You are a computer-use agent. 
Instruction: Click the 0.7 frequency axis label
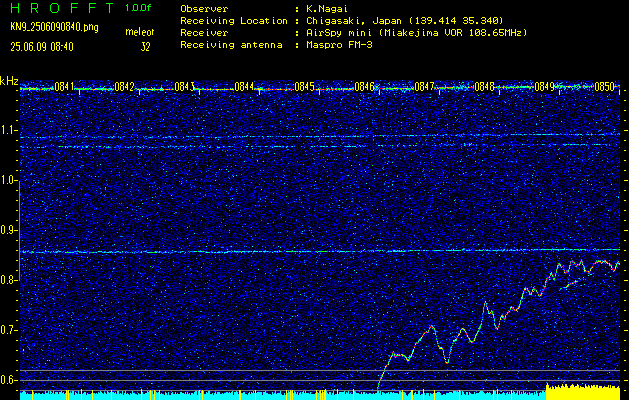coord(9,330)
